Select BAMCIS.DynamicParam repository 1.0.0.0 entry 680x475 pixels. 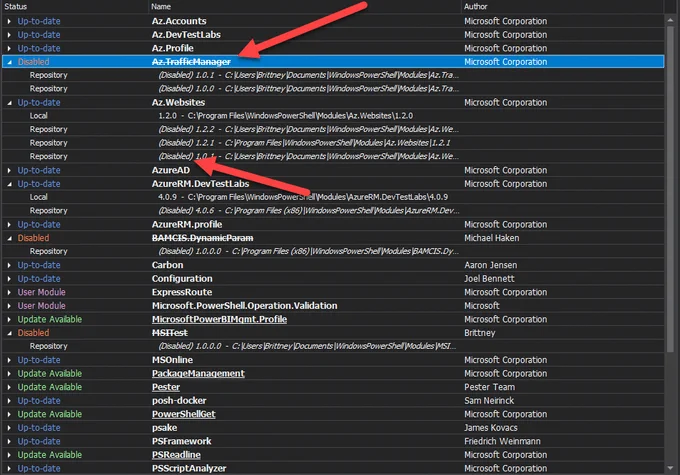[x=308, y=252]
